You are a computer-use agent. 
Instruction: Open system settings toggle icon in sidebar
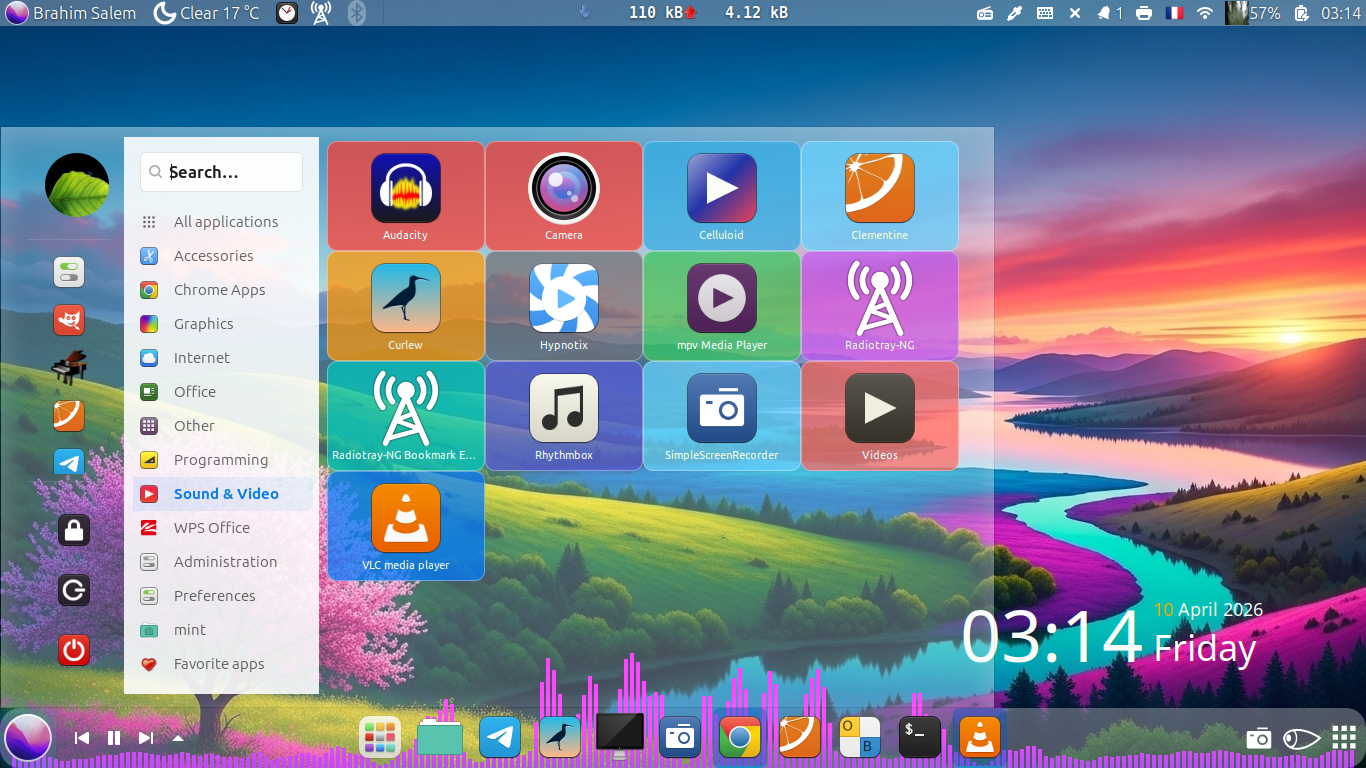coord(69,272)
